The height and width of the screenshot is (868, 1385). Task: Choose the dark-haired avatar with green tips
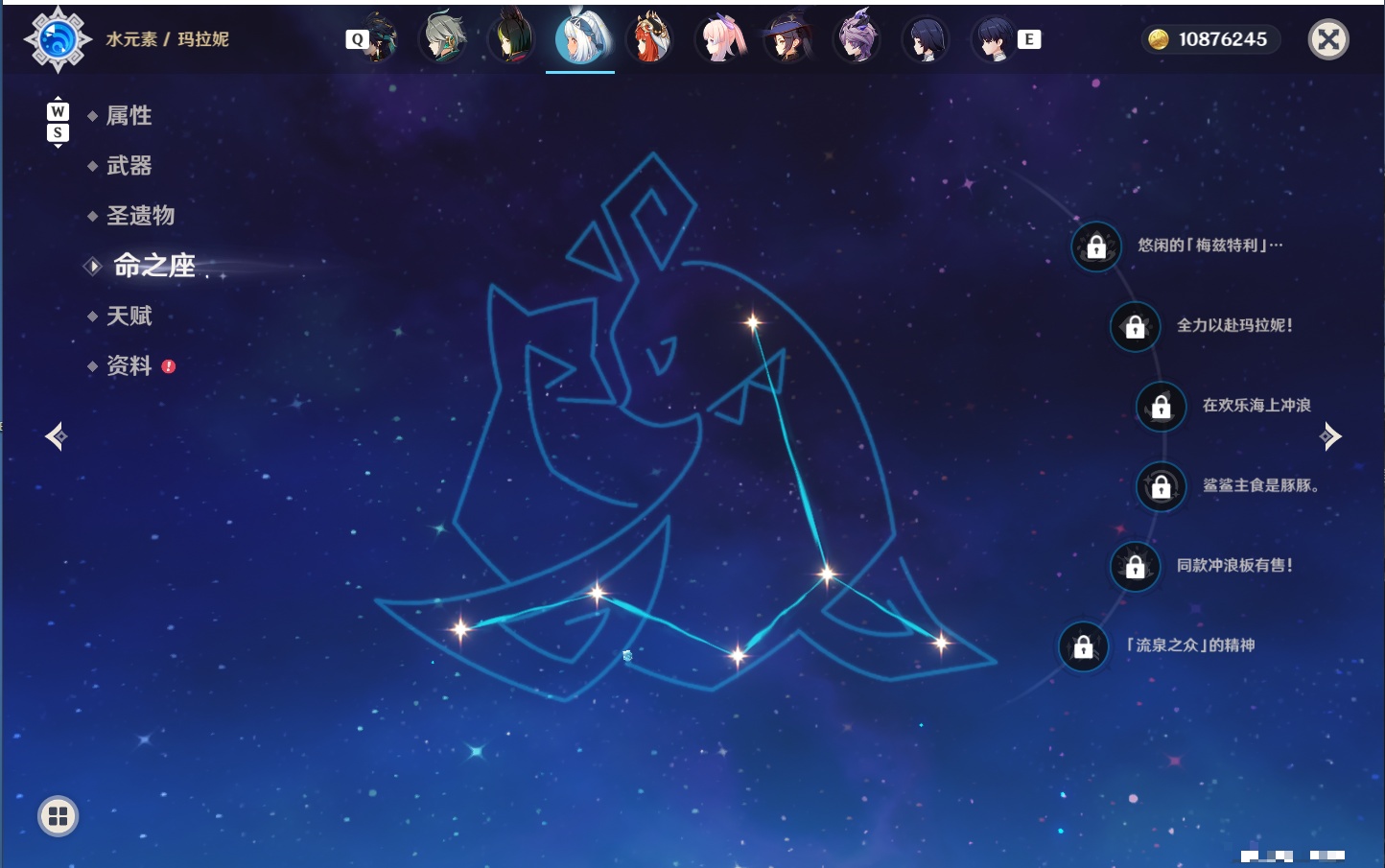511,38
